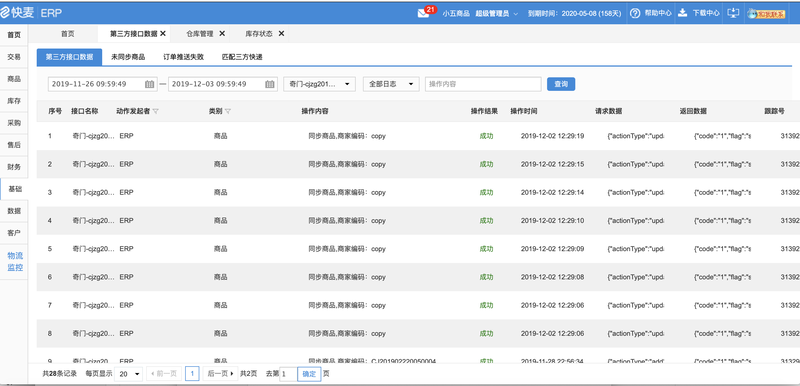Close the 库存状态 page tab
The image size is (800, 386).
tap(281, 34)
